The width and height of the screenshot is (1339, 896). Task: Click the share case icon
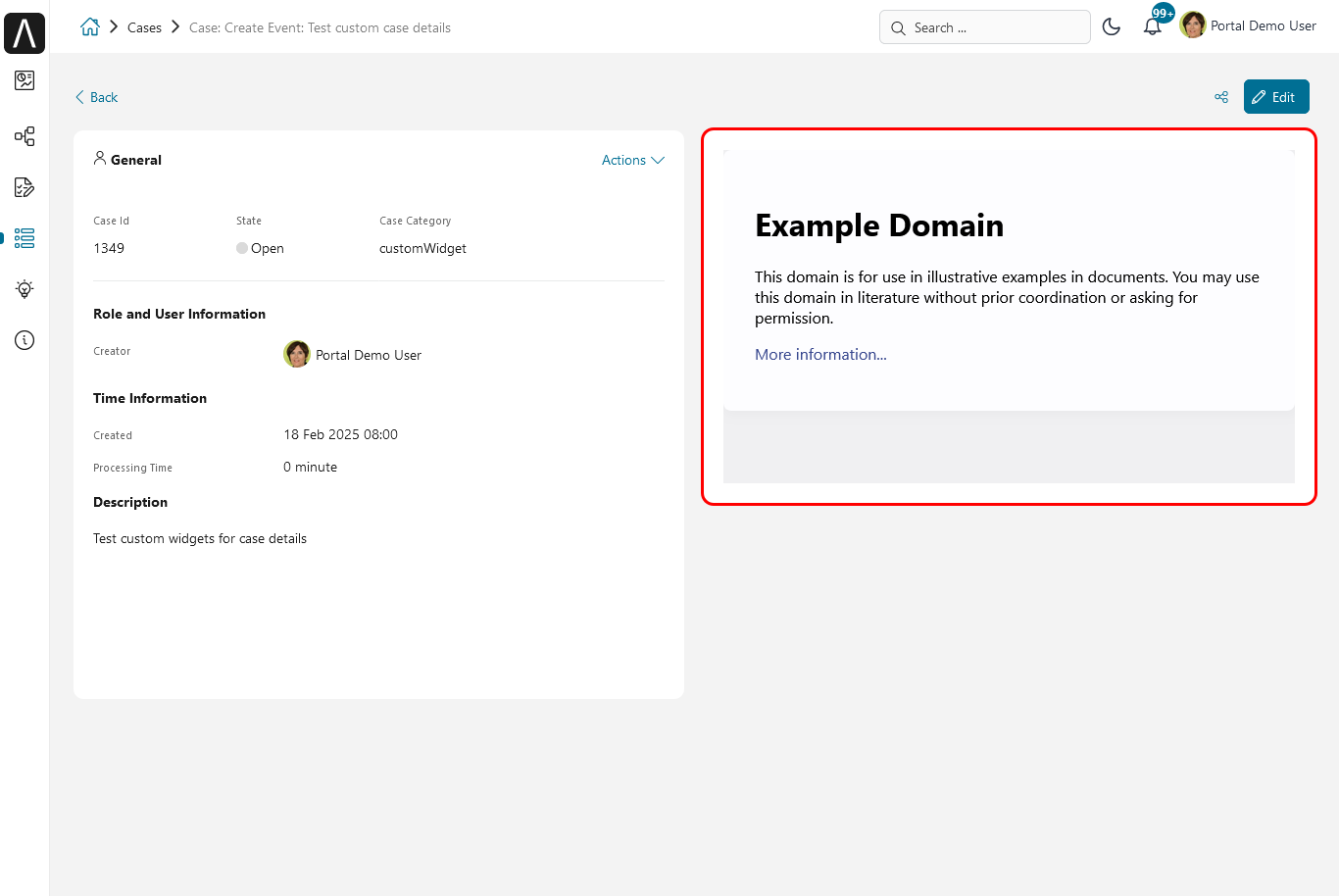coord(1221,97)
